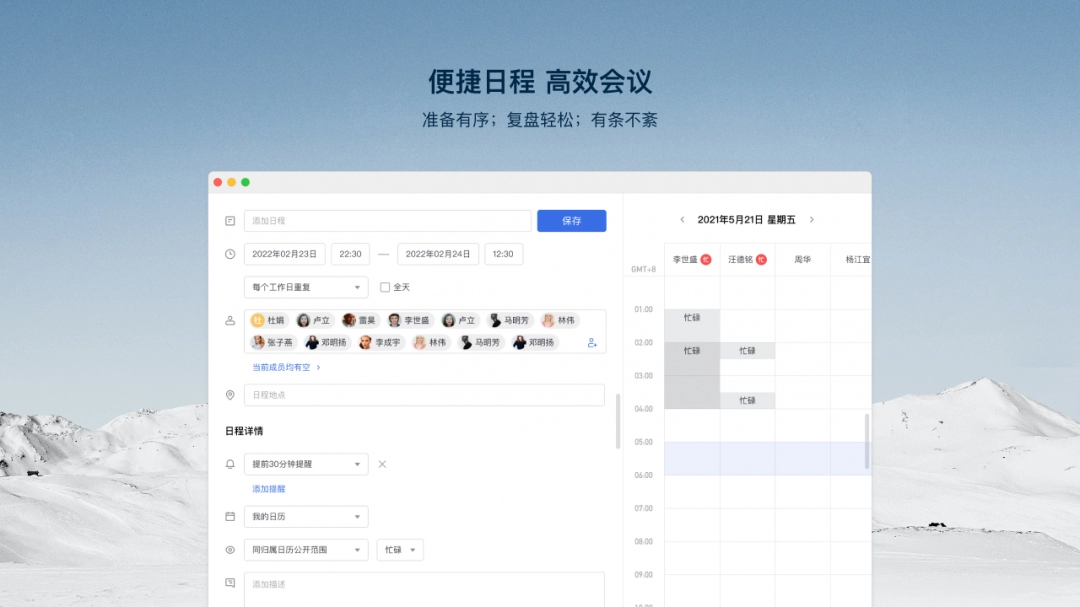
Task: Click the add participant icon
Action: coord(592,343)
